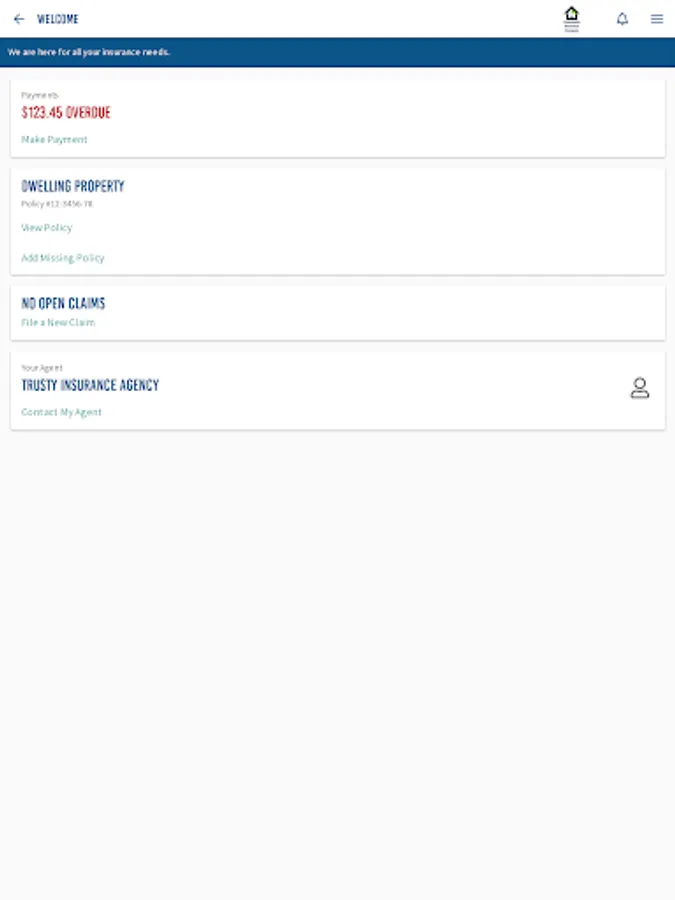Tap the back arrow icon
The width and height of the screenshot is (675, 900).
point(19,19)
